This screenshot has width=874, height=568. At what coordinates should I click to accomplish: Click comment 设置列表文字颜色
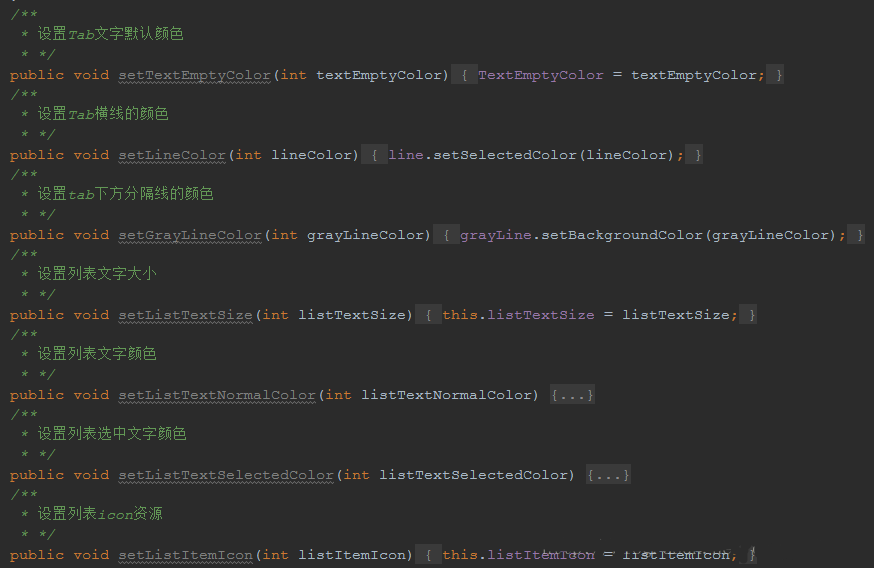(97, 354)
